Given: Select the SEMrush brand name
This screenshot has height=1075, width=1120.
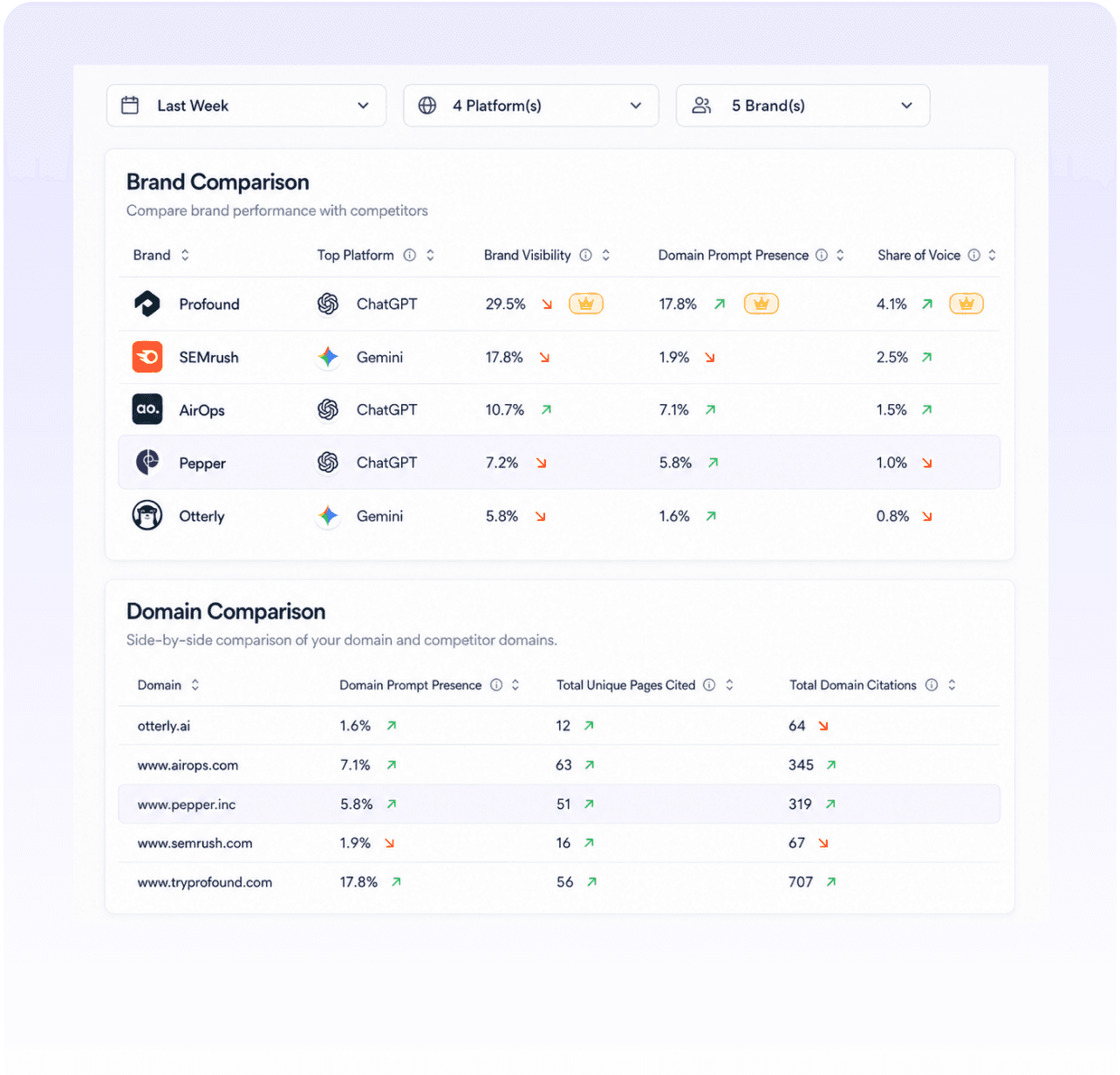Looking at the screenshot, I should tap(208, 357).
